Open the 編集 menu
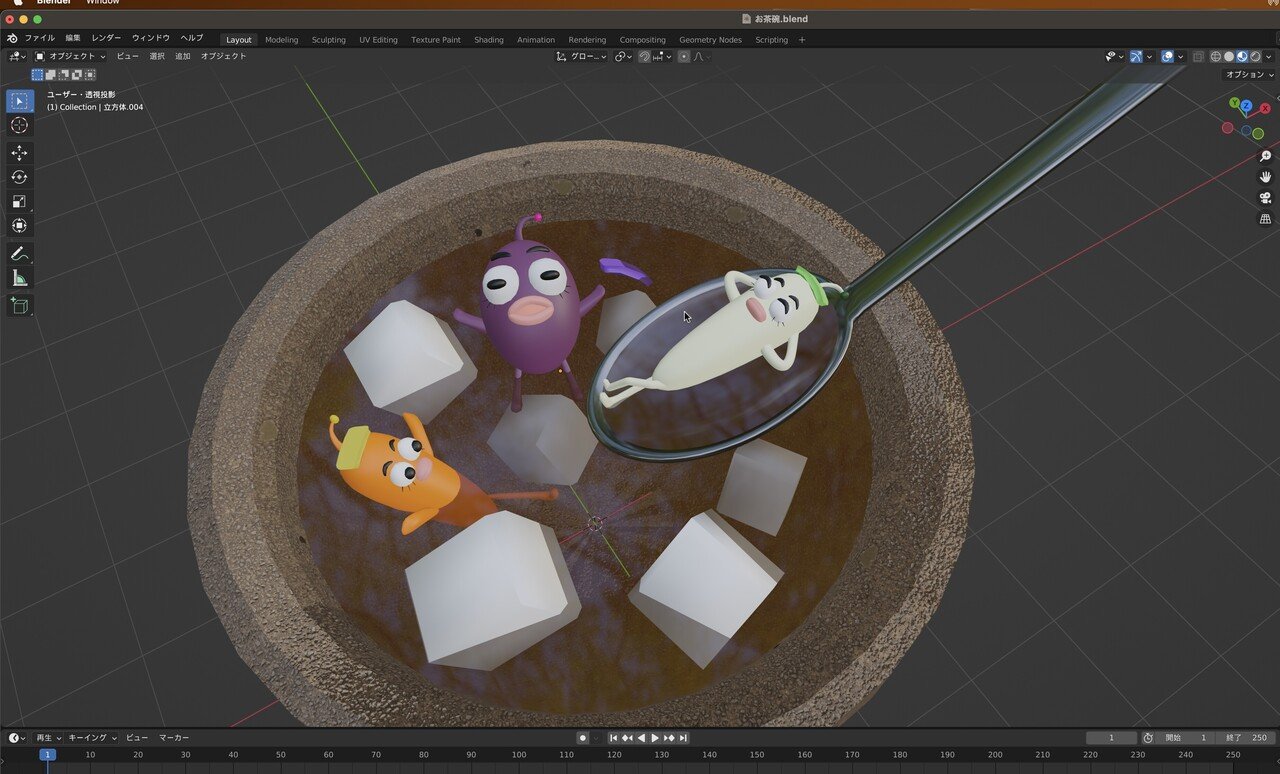 (73, 38)
